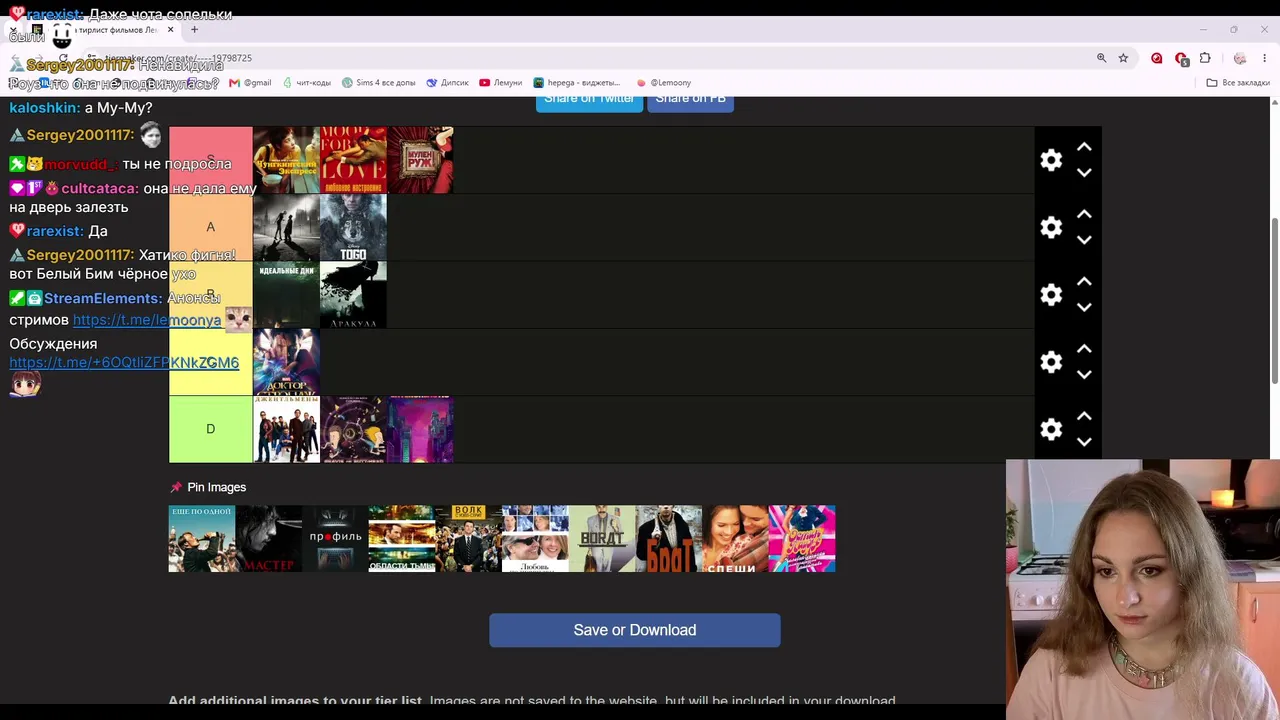The width and height of the screenshot is (1280, 720).
Task: Toggle the Pin Images option
Action: click(x=208, y=487)
